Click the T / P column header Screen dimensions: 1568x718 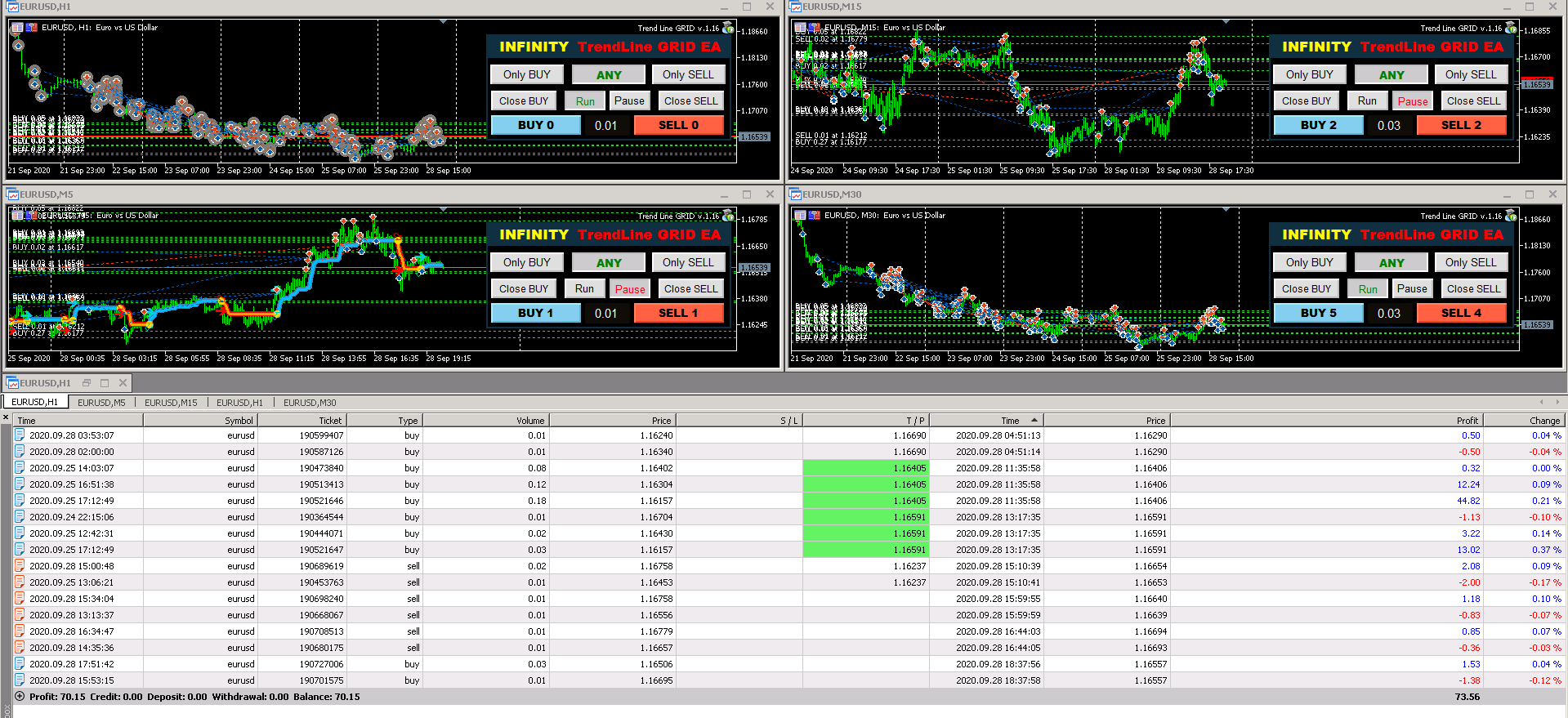(865, 421)
